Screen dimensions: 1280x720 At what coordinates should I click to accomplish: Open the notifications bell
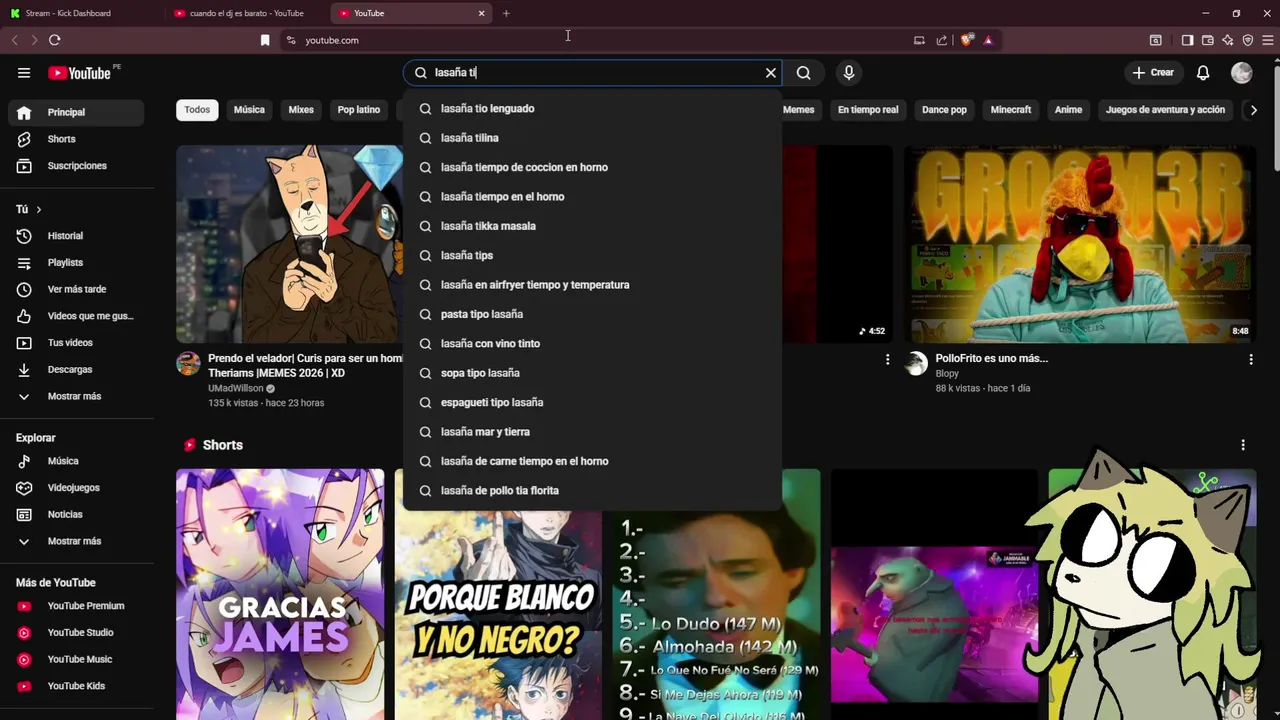click(x=1203, y=73)
